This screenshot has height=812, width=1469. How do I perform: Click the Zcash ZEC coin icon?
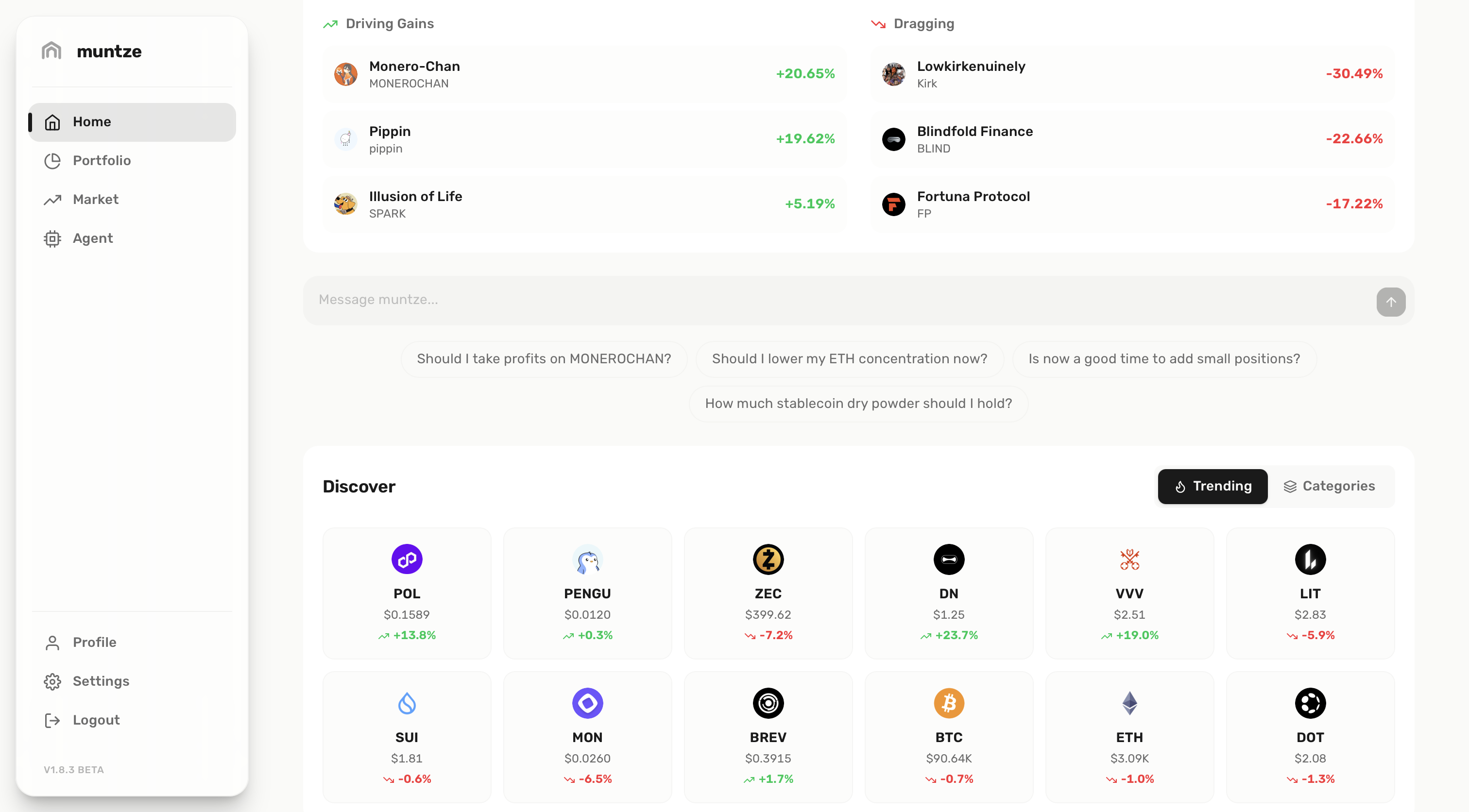pyautogui.click(x=768, y=559)
